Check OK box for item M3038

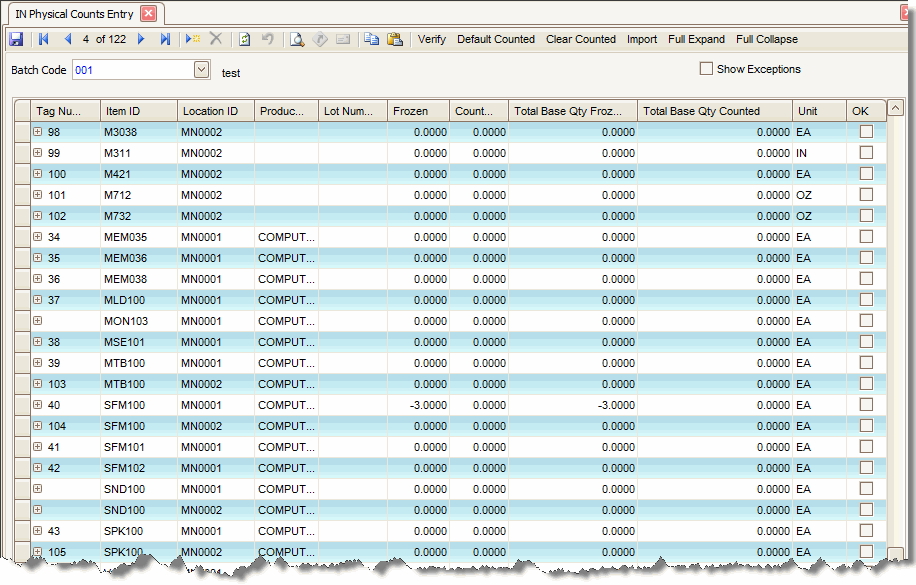(866, 132)
